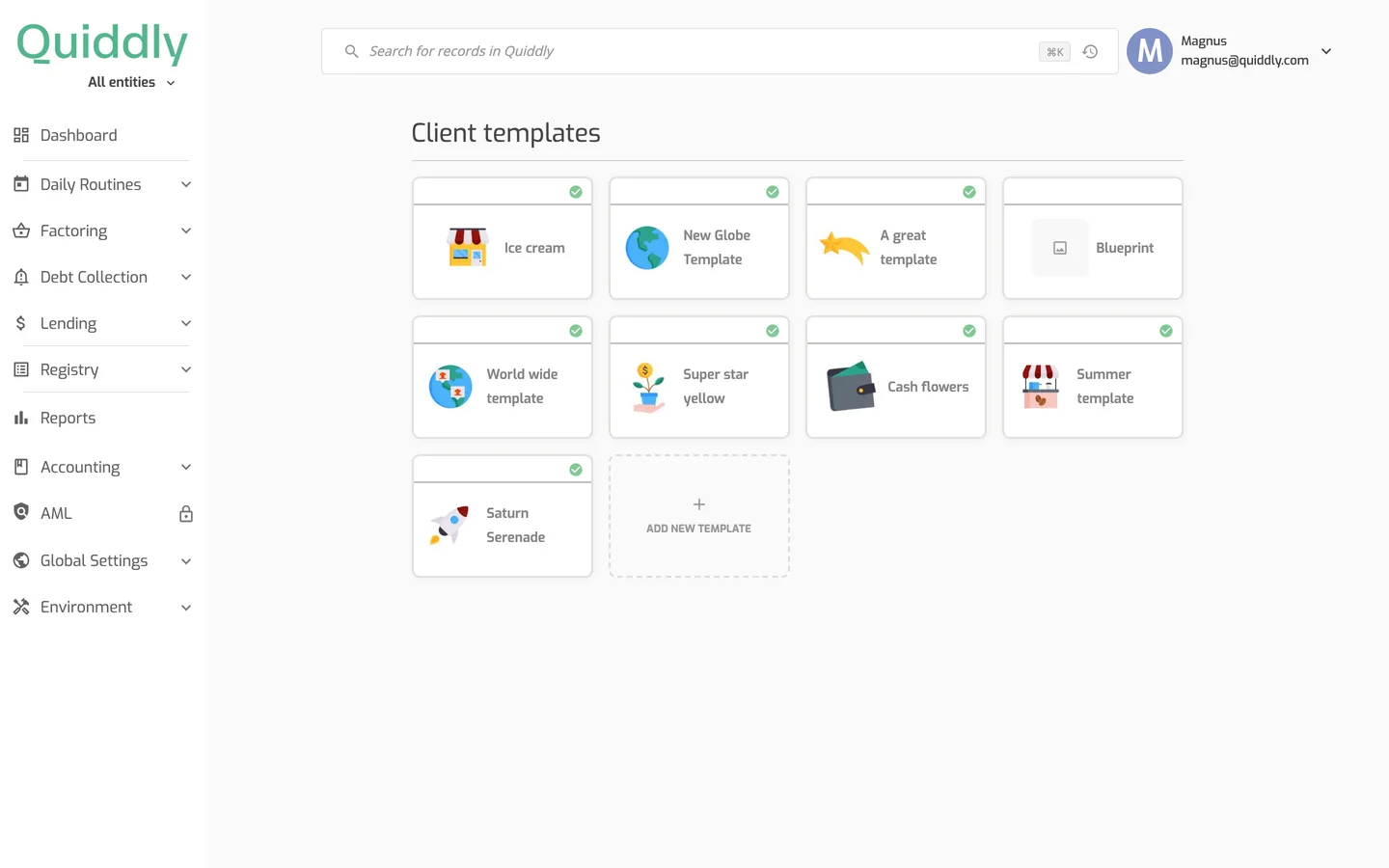Click the ⌘K shortcut badge
The height and width of the screenshot is (868, 1389).
point(1054,52)
